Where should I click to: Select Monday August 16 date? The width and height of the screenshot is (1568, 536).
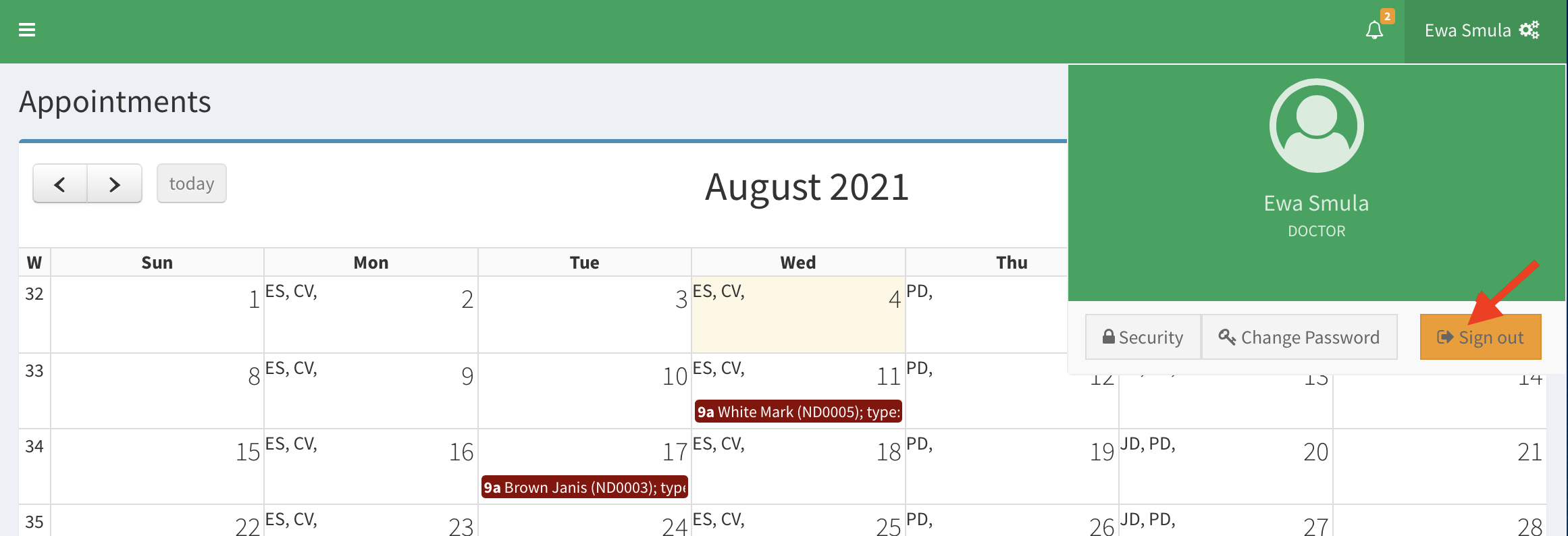(461, 452)
